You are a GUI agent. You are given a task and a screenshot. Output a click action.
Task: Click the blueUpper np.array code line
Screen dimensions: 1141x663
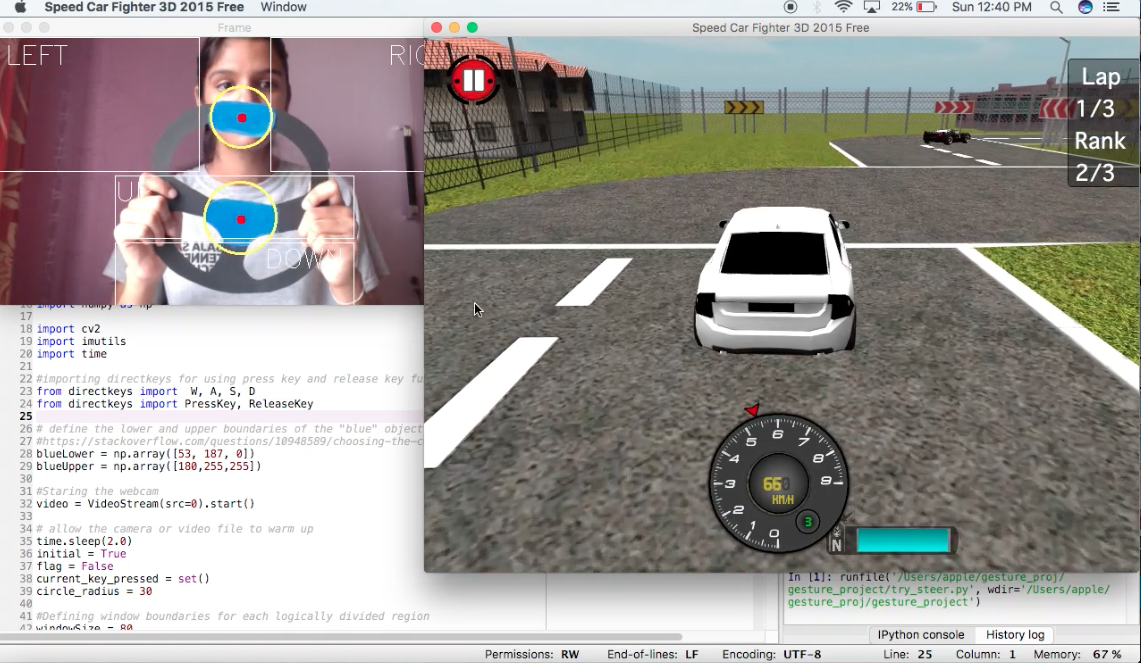click(x=148, y=466)
